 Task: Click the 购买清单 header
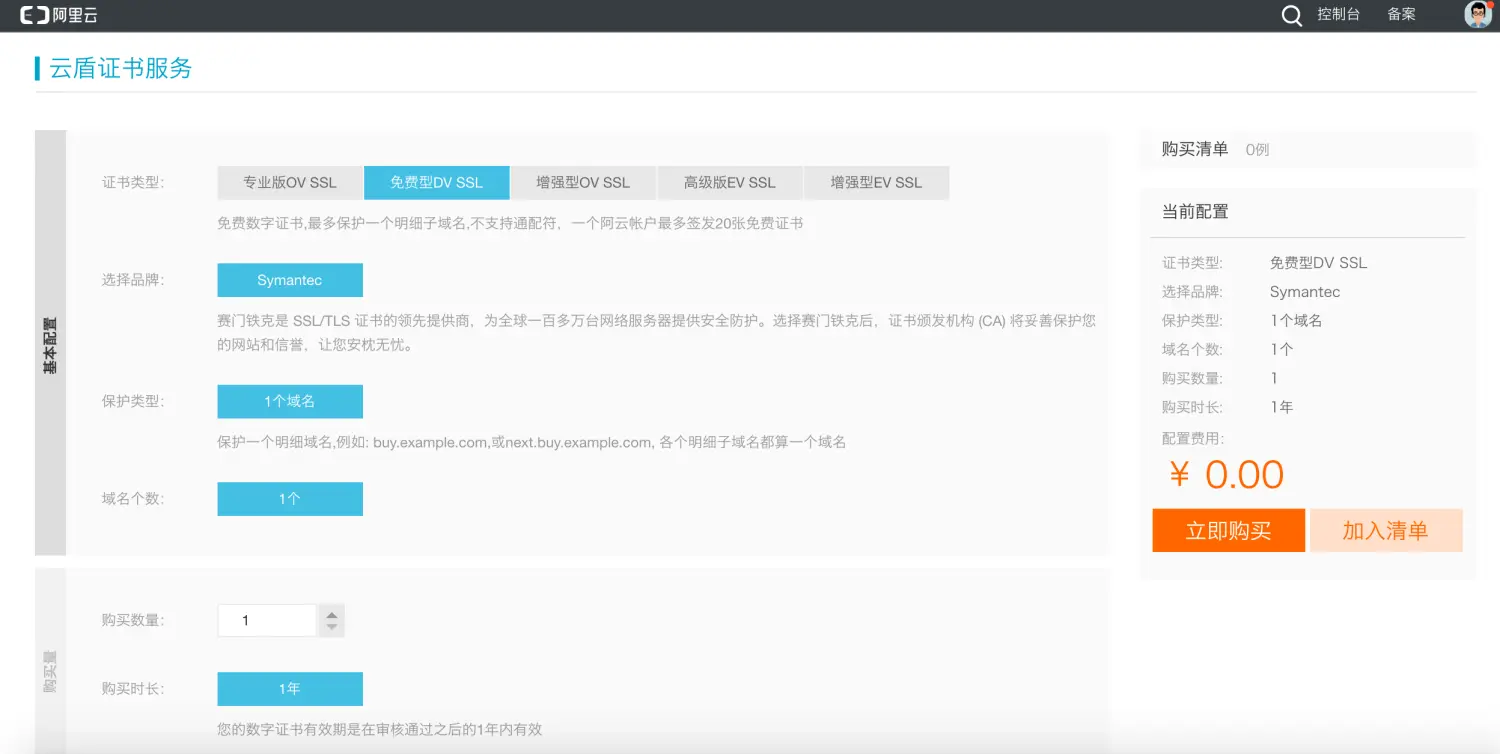click(x=1195, y=149)
